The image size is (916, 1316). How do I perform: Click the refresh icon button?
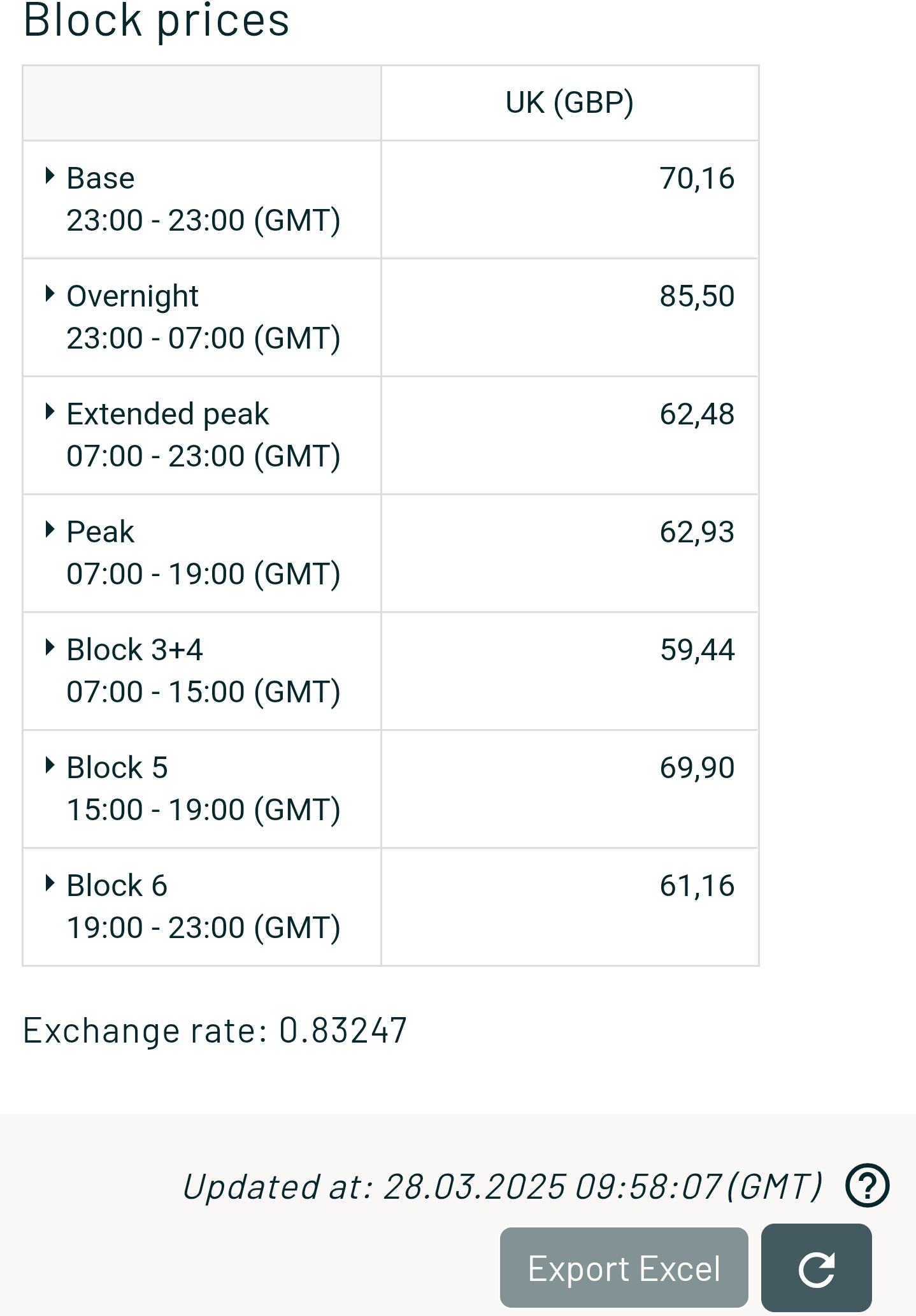[x=816, y=1268]
